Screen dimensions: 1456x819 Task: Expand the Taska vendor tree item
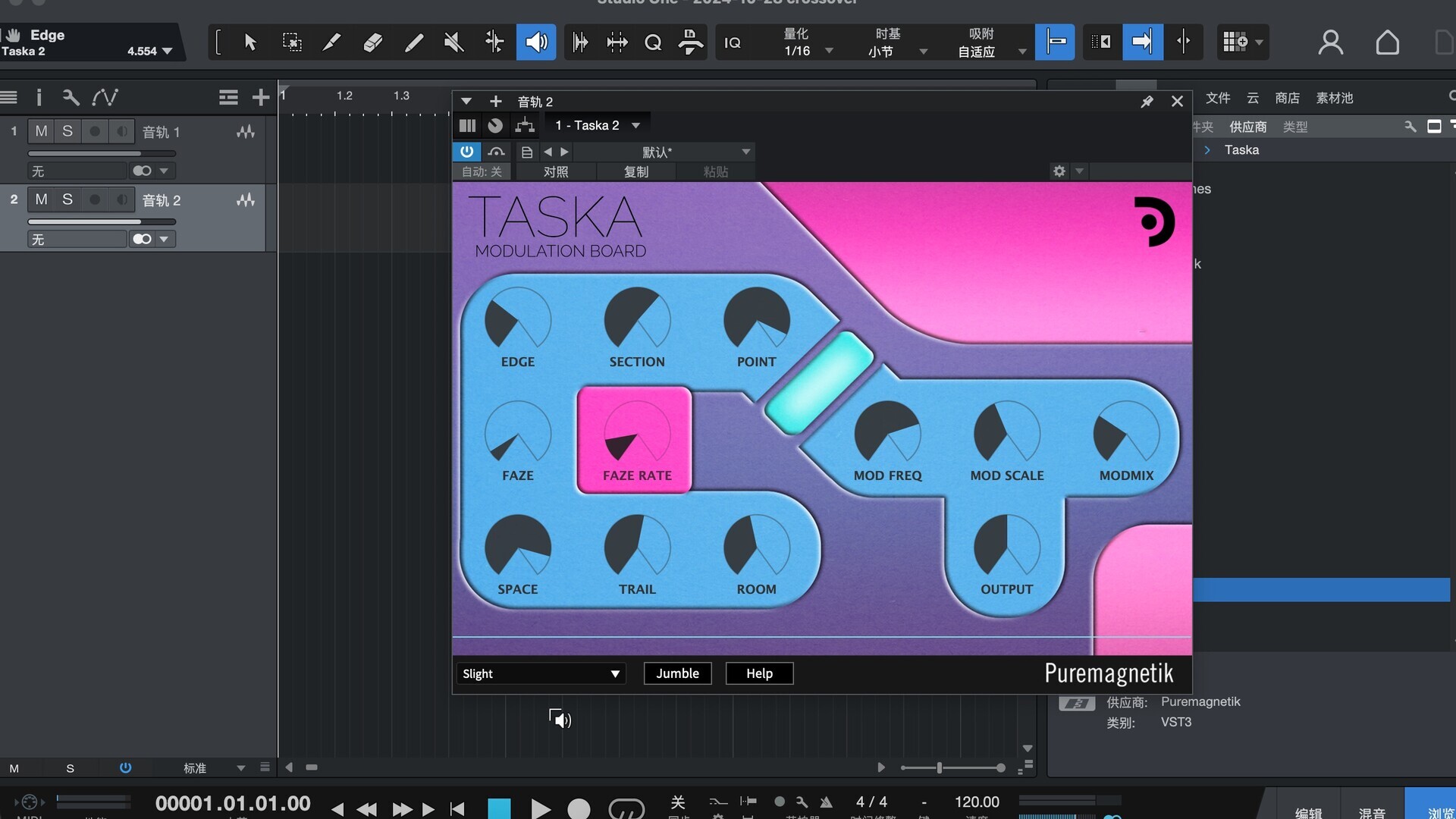coord(1207,150)
